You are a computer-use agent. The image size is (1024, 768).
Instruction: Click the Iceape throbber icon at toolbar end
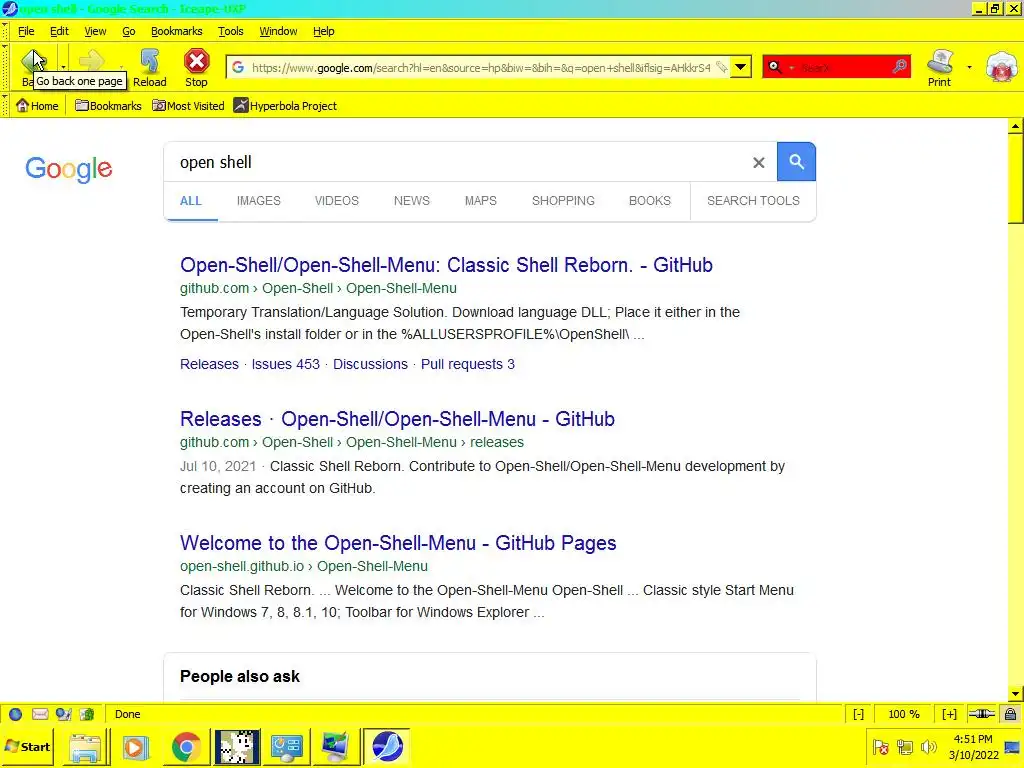click(x=1001, y=67)
